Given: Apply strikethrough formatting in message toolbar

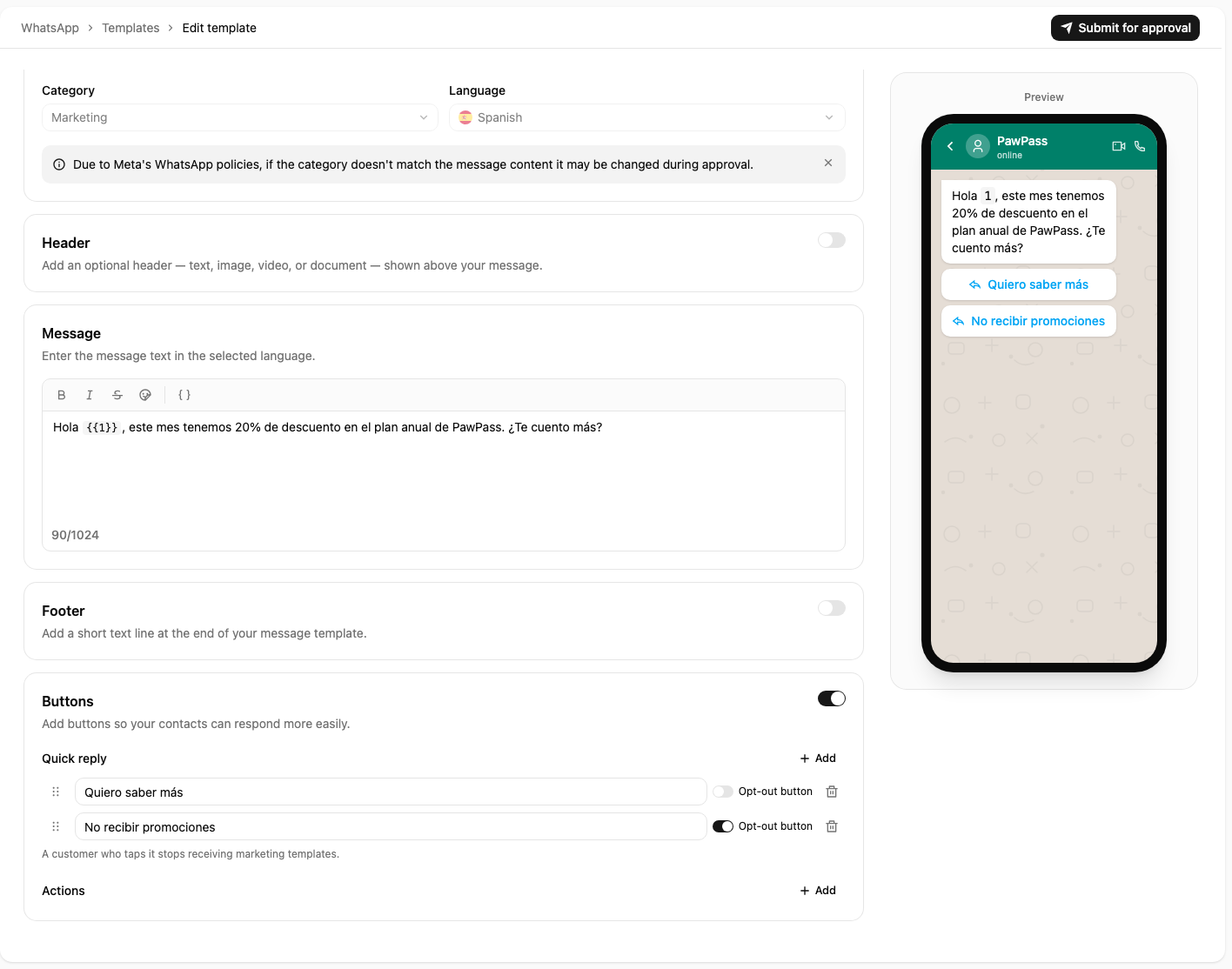Looking at the screenshot, I should [117, 395].
